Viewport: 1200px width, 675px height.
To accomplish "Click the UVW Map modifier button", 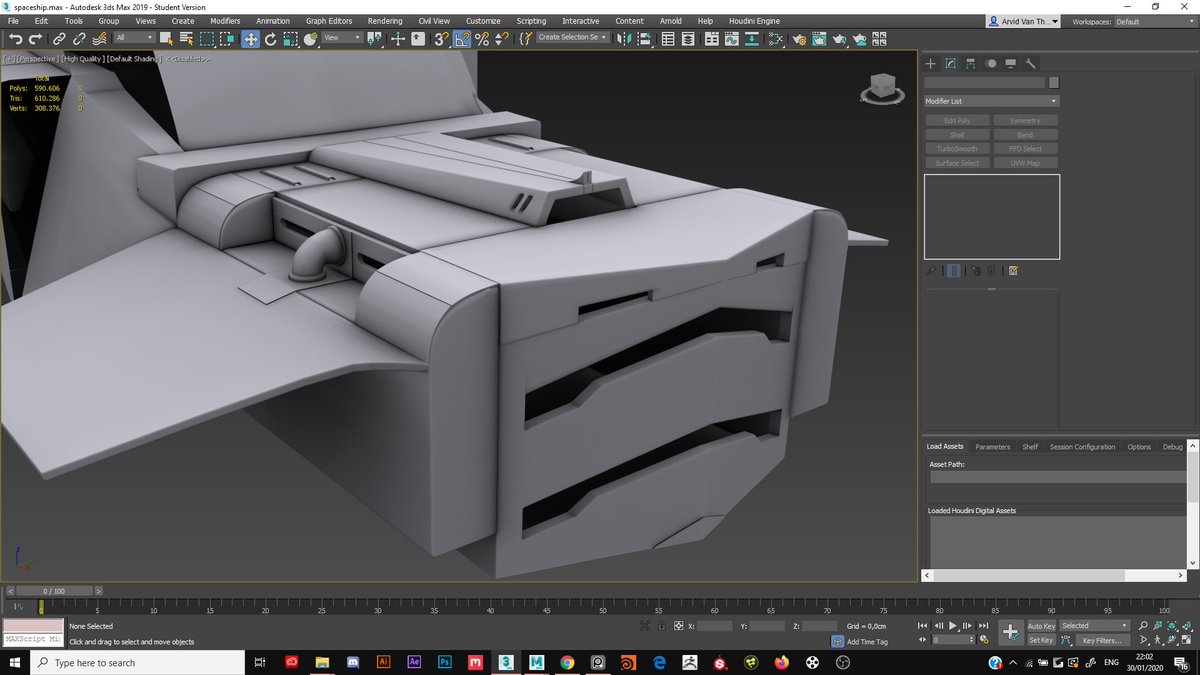I will tap(1025, 163).
